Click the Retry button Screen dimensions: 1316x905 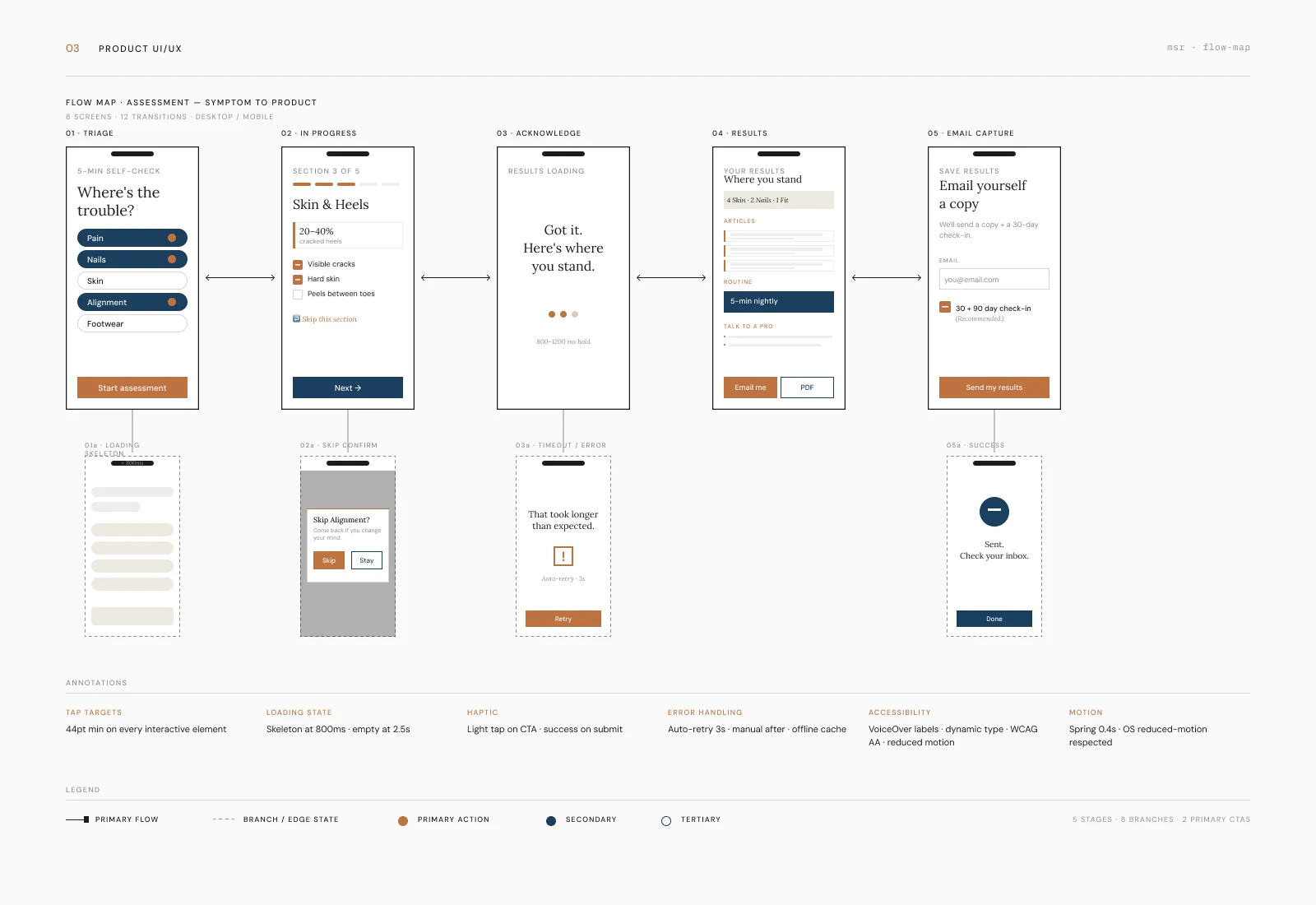(563, 619)
